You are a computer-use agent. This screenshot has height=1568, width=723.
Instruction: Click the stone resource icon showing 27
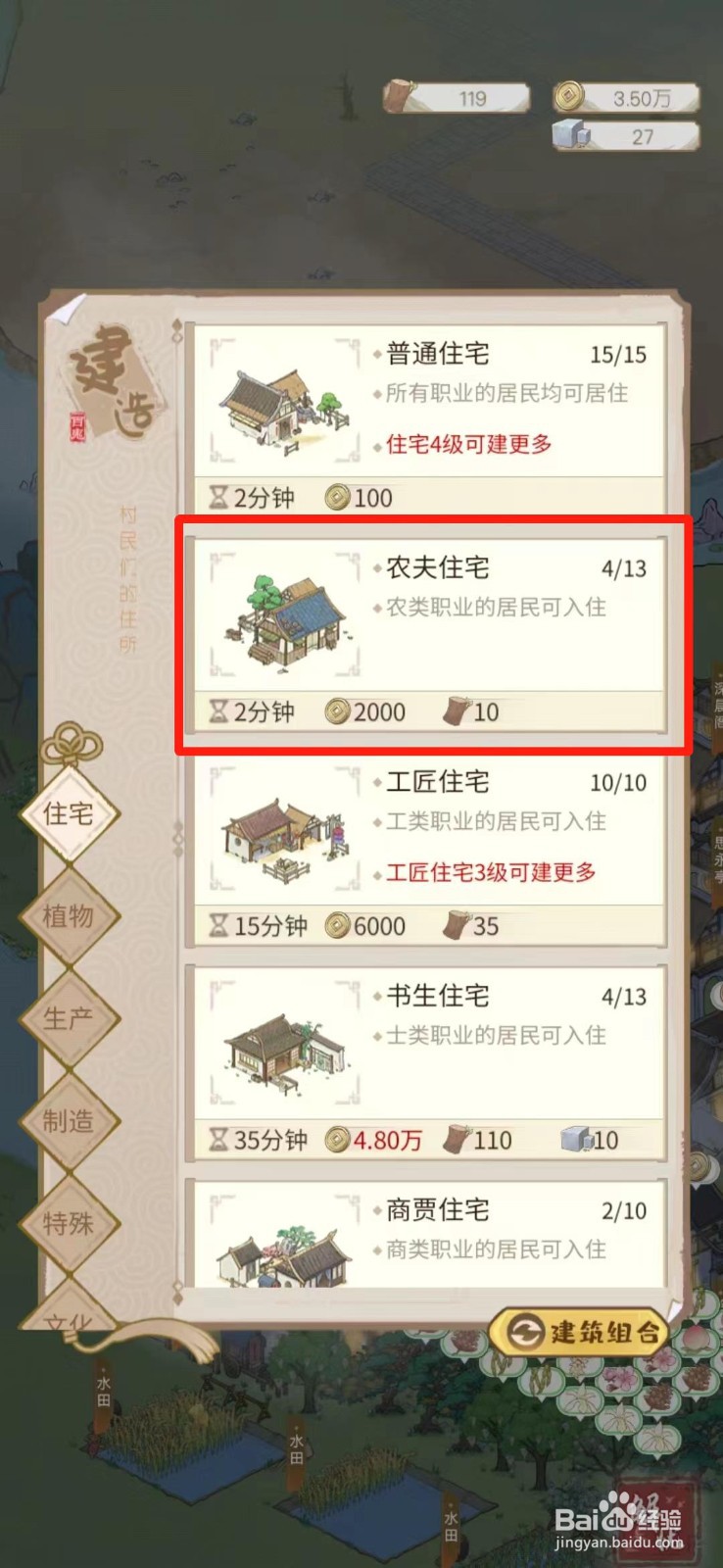(x=572, y=134)
